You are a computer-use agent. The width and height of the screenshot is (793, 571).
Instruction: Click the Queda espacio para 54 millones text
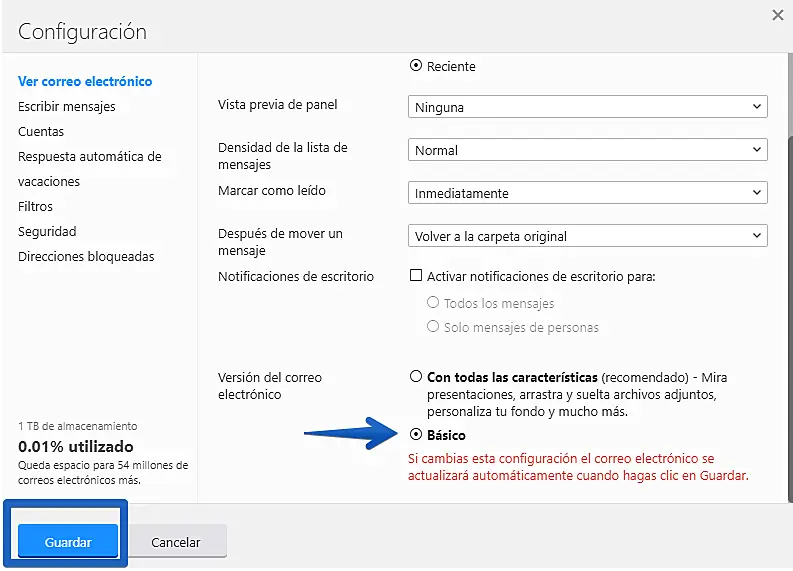(103, 472)
